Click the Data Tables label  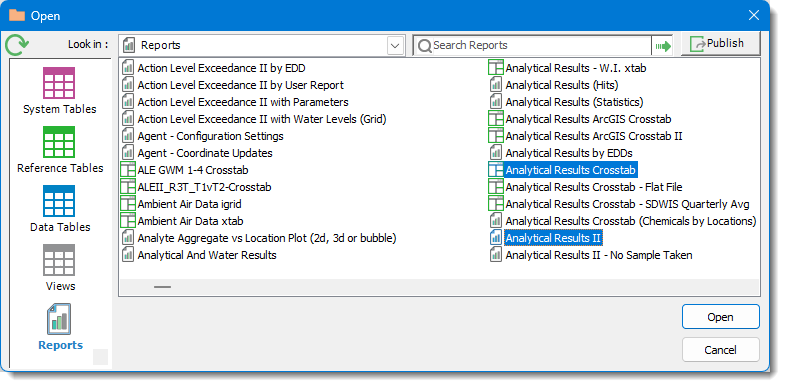tap(60, 227)
